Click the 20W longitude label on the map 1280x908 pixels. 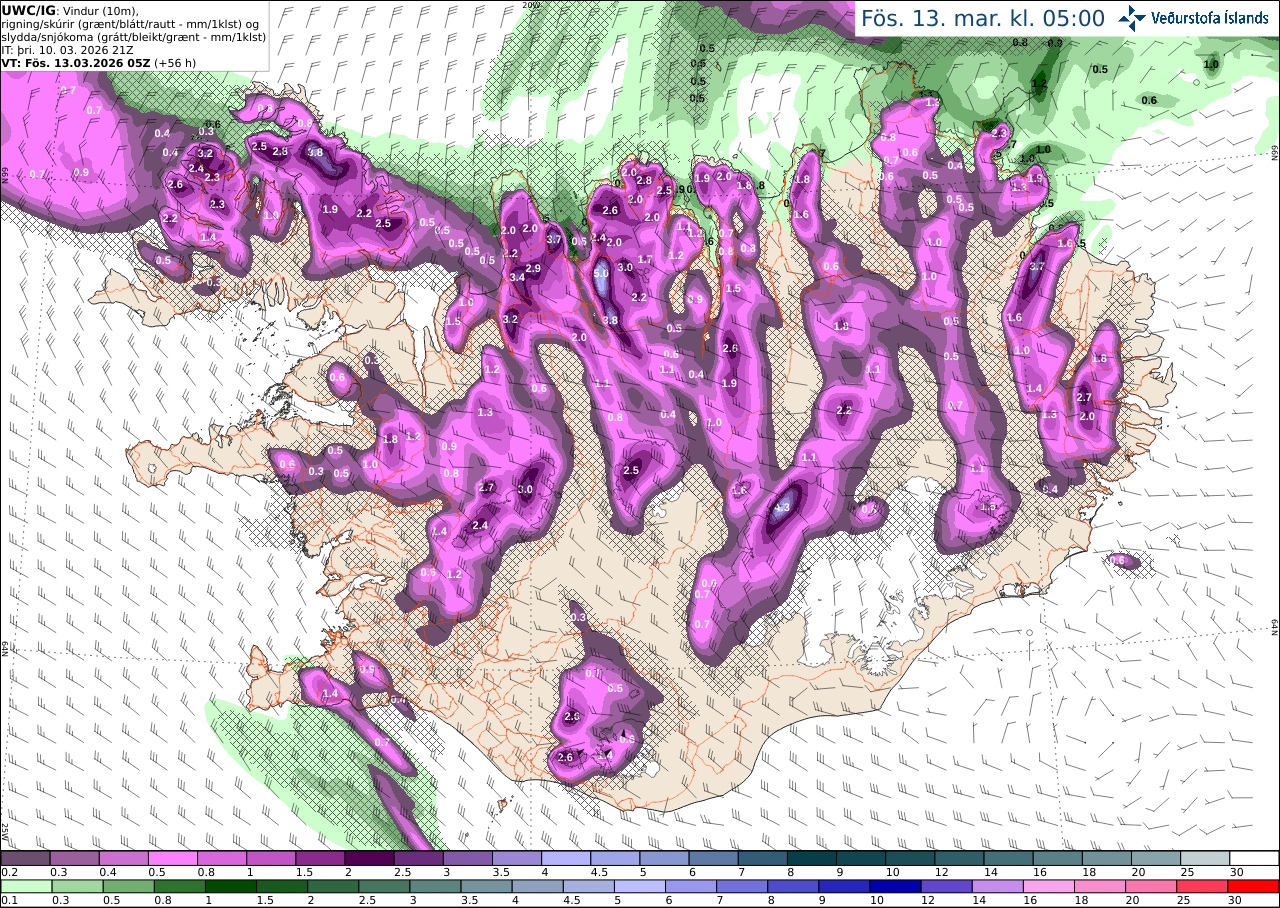coord(531,5)
